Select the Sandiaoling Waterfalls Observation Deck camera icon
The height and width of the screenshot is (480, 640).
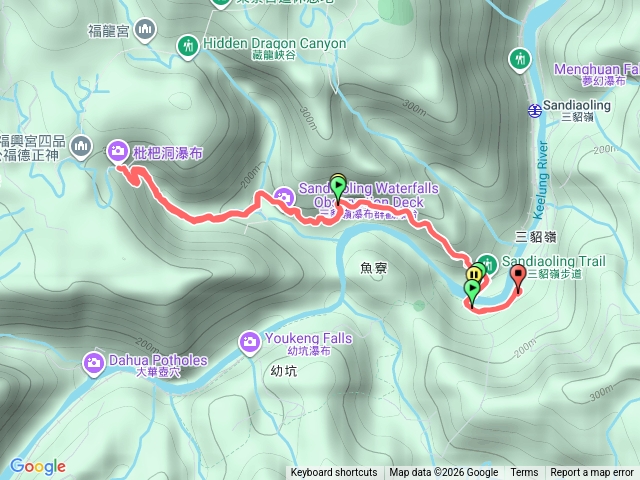284,199
